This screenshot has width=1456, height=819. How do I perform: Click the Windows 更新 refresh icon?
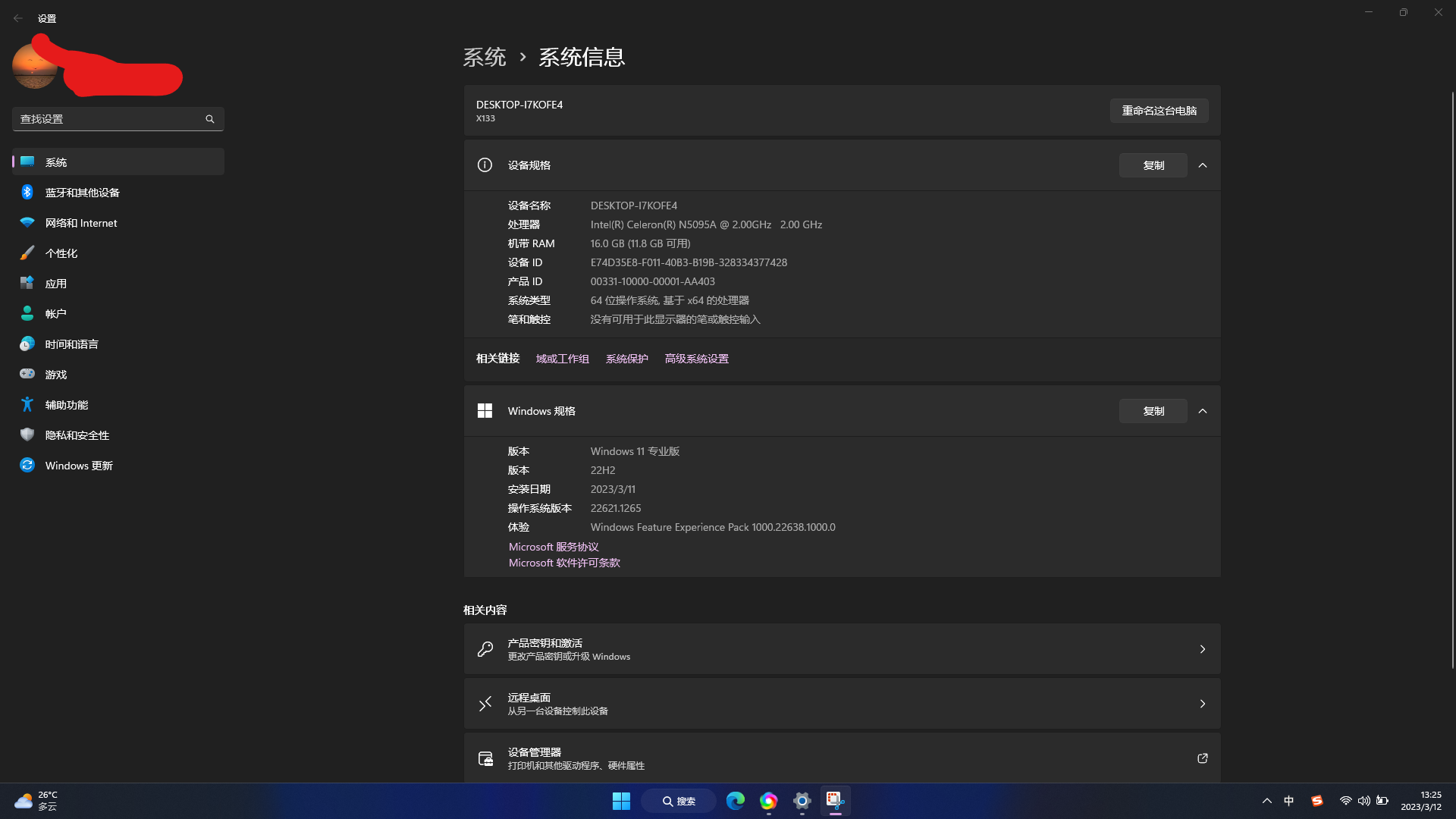27,466
